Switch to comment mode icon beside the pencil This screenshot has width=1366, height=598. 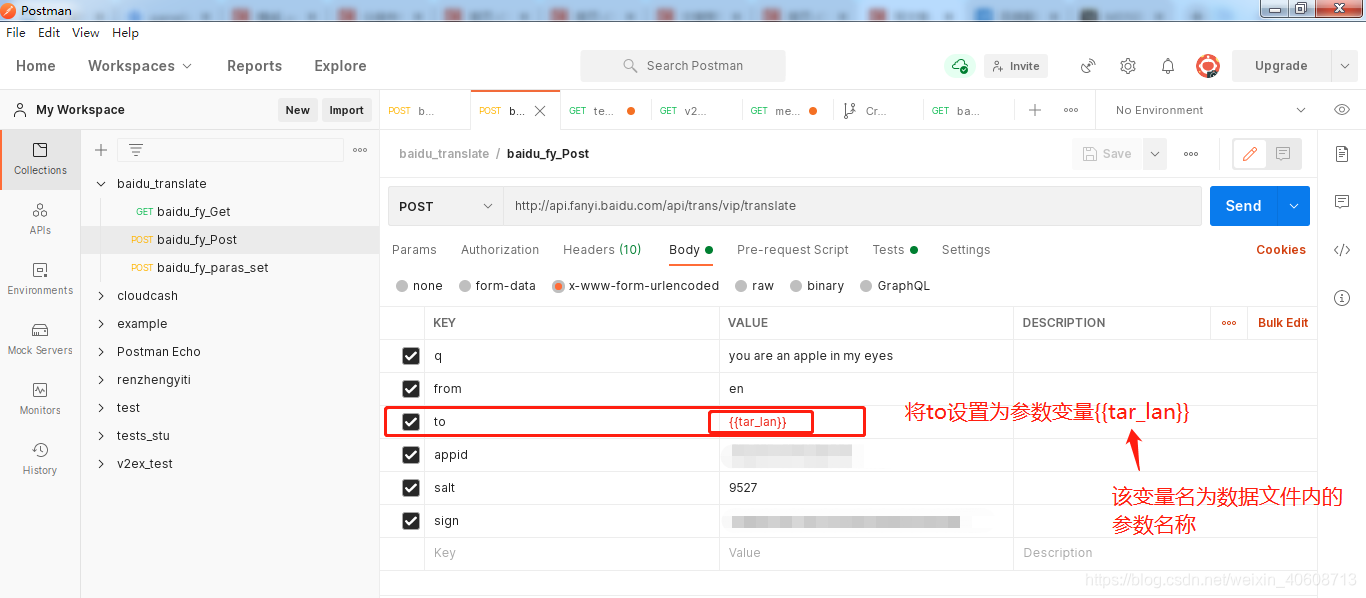(x=1283, y=154)
